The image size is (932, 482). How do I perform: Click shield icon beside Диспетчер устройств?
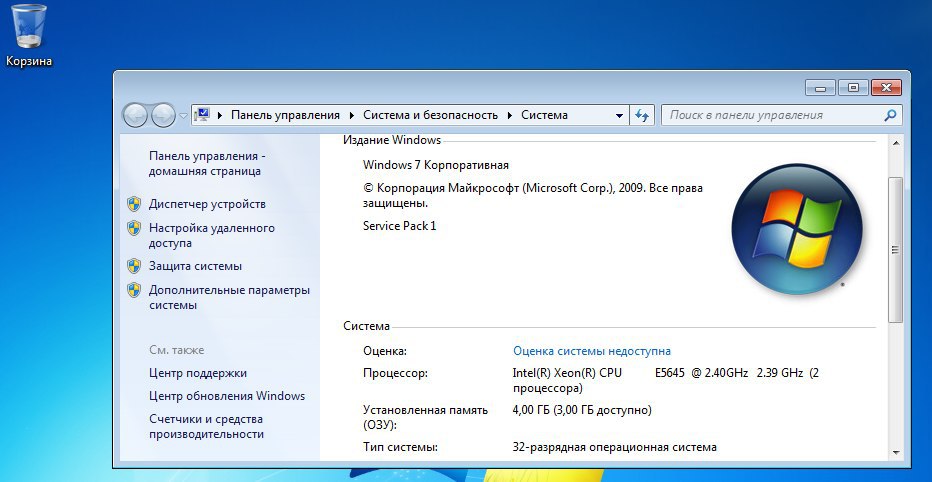pos(134,204)
